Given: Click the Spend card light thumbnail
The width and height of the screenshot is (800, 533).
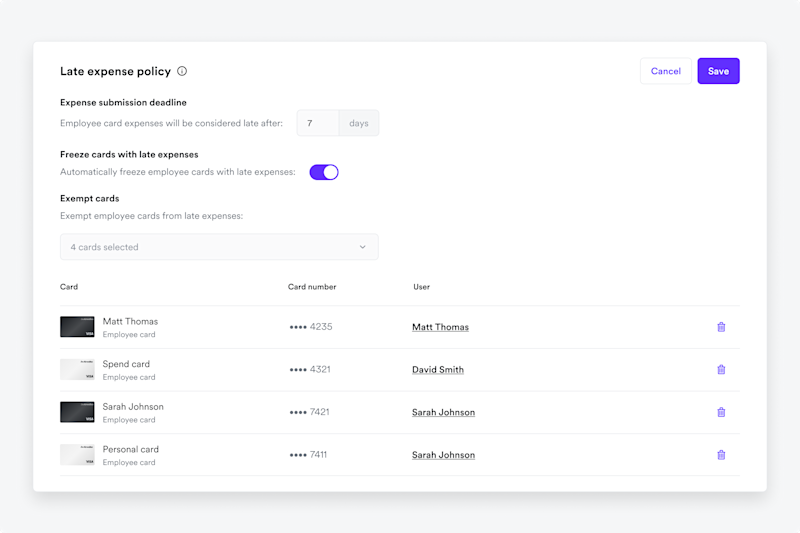Looking at the screenshot, I should [x=77, y=369].
